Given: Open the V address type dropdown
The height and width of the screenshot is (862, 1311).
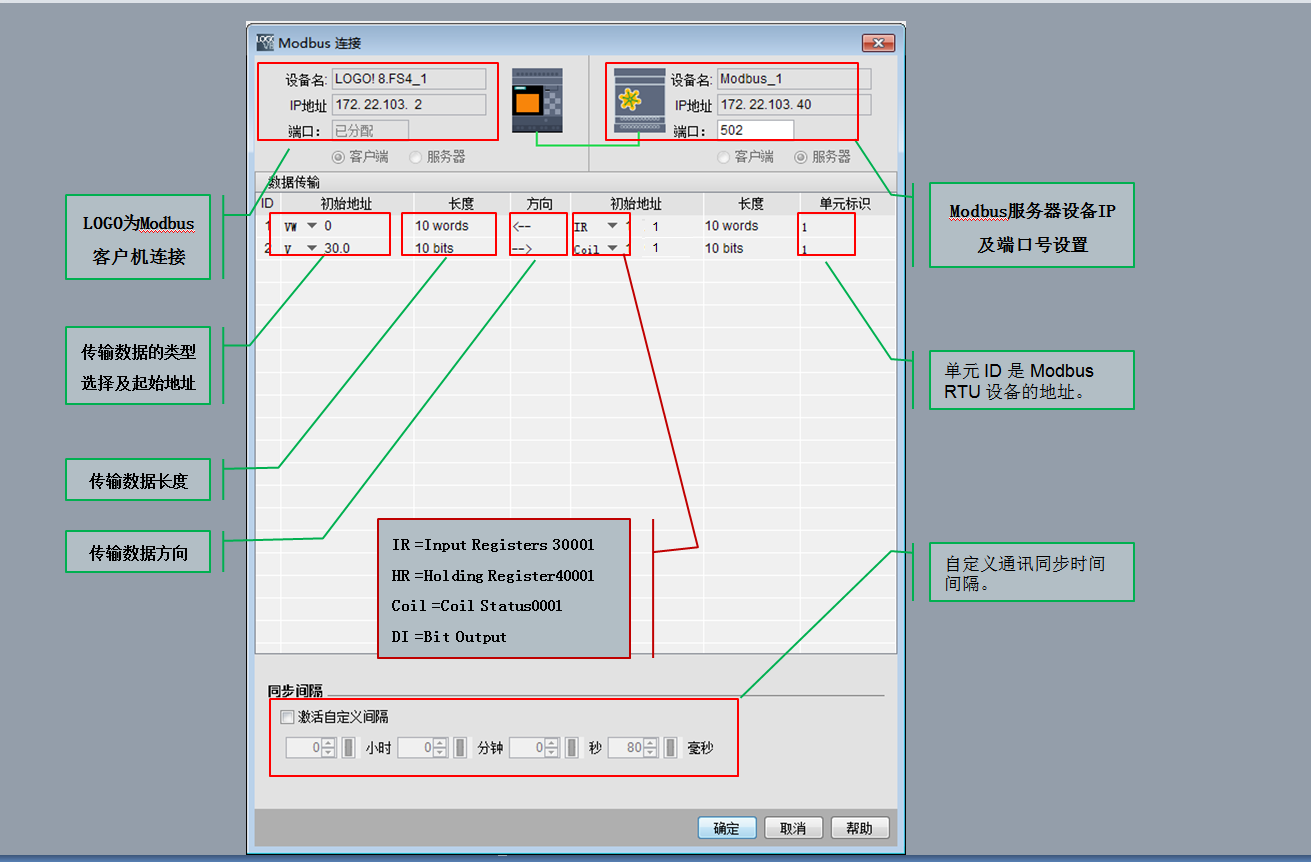Looking at the screenshot, I should point(311,248).
